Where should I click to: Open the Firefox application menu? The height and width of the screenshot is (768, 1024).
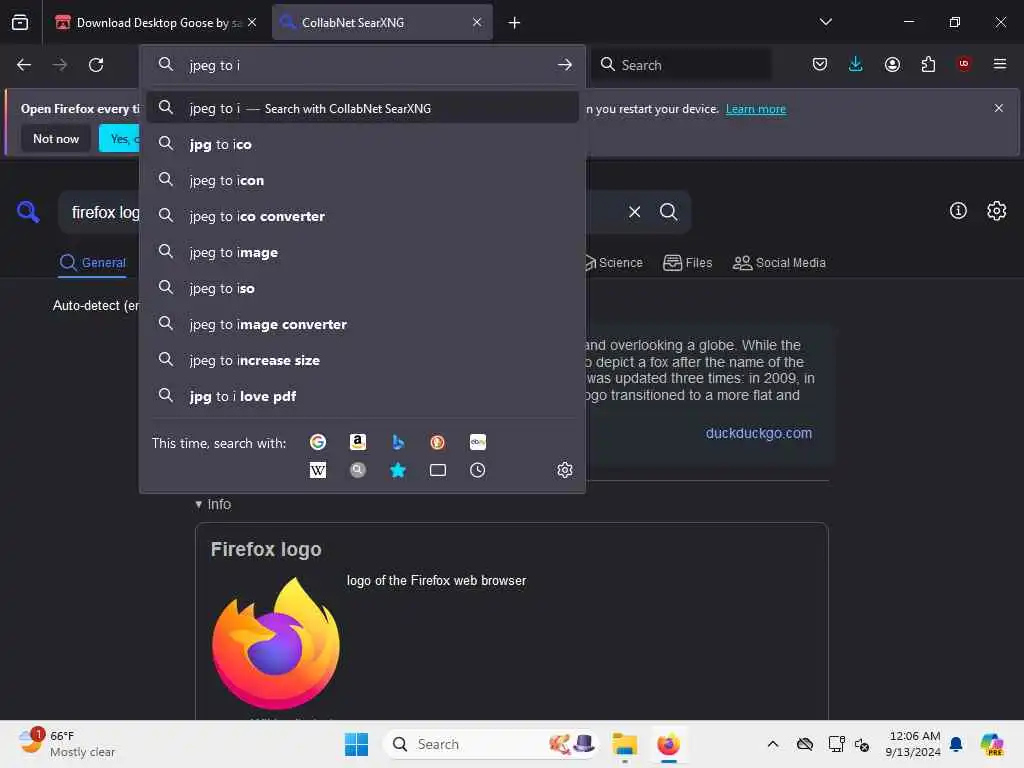tap(1000, 64)
